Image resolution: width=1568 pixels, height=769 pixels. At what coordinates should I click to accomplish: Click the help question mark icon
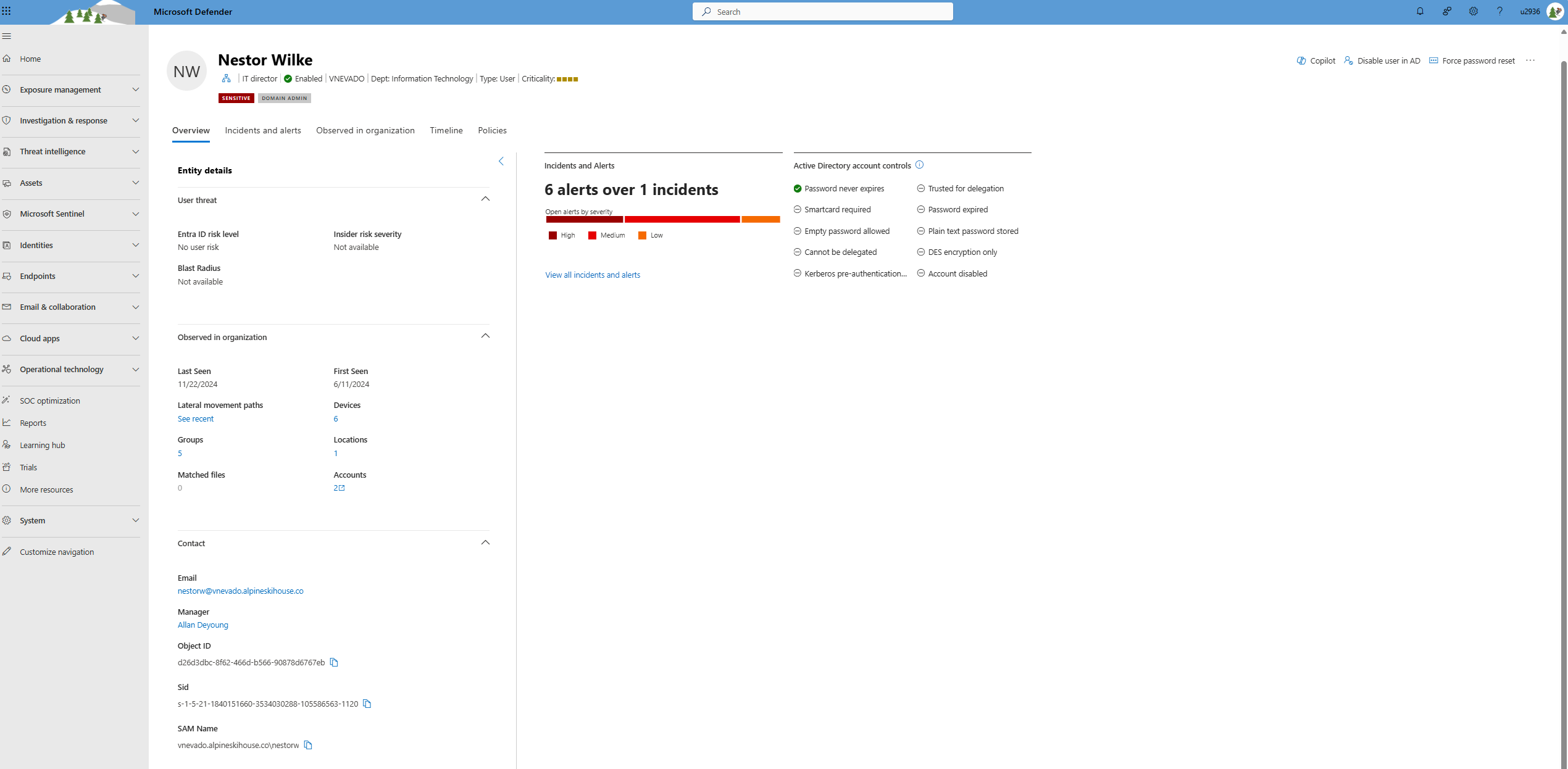click(1498, 12)
